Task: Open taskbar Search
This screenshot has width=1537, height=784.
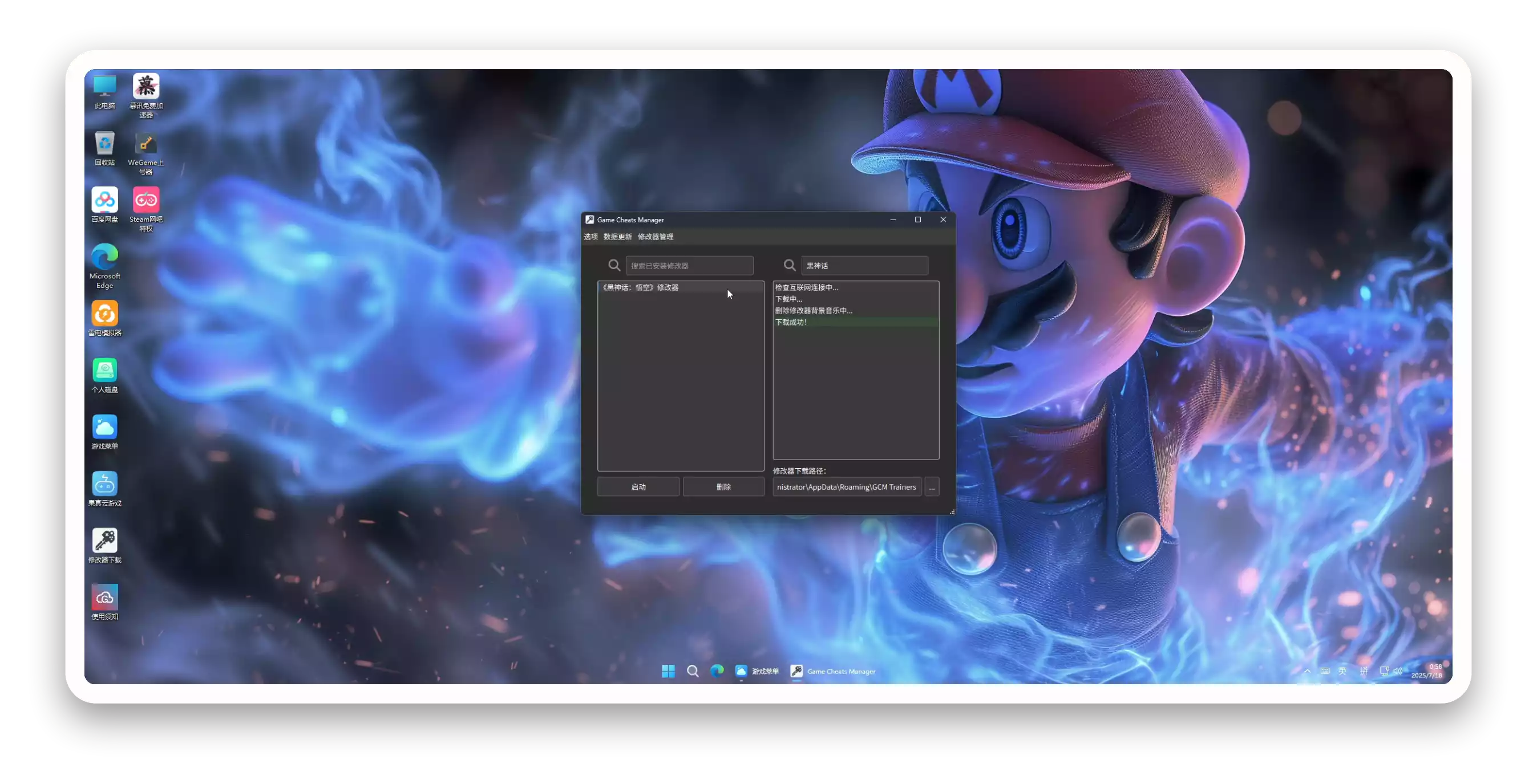Action: click(x=693, y=671)
